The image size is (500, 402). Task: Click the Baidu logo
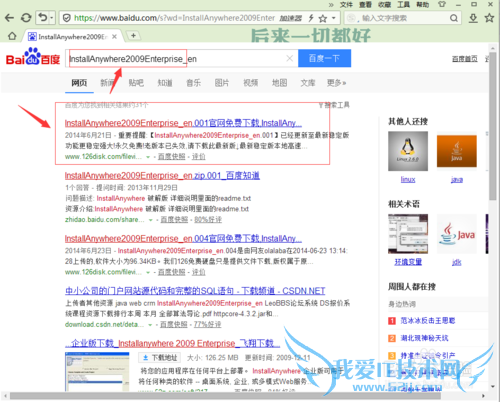(x=33, y=57)
